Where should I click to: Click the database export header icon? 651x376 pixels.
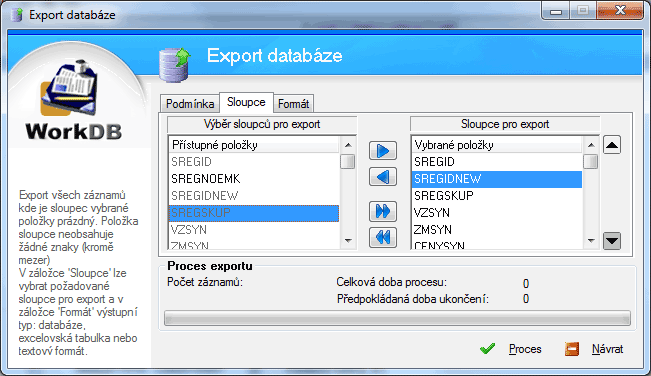175,64
